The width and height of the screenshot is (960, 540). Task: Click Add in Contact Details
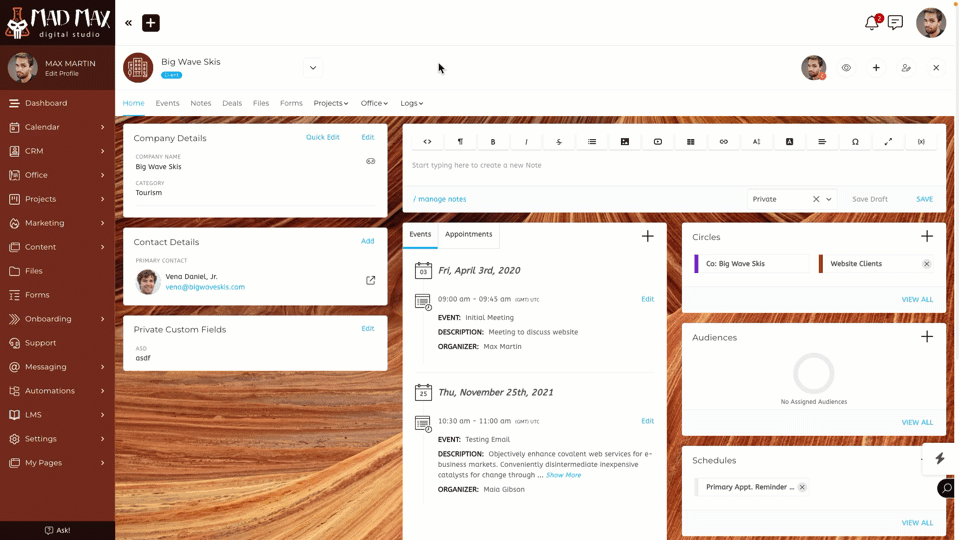367,241
